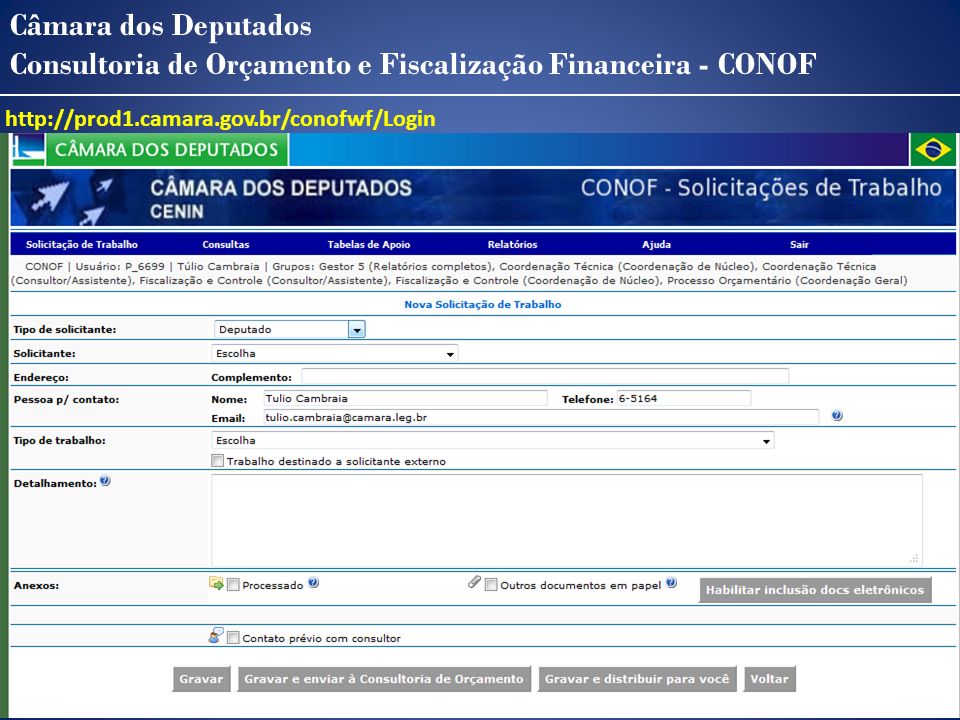This screenshot has width=960, height=720.
Task: Open the Tipo de solicitante dropdown
Action: pos(290,329)
